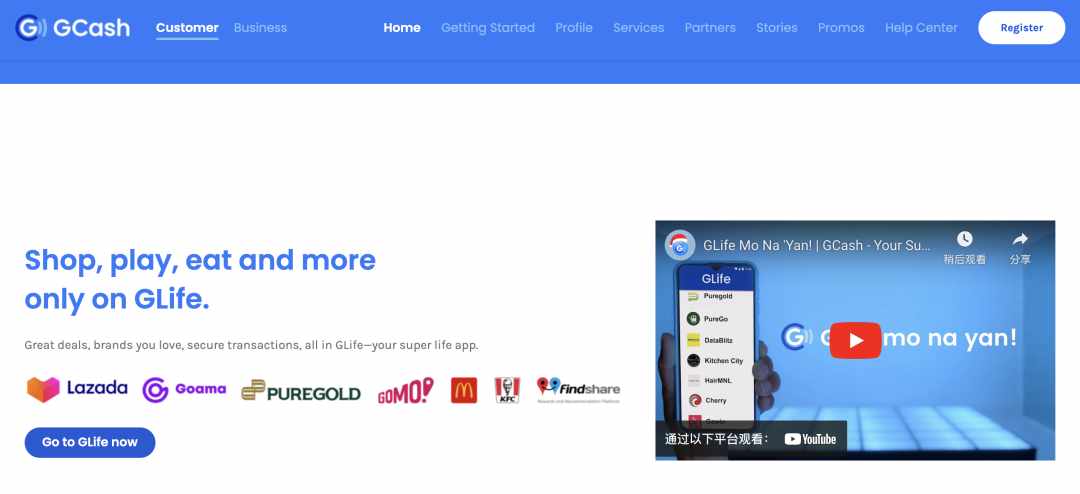This screenshot has height=494, width=1080.
Task: Click the Register button
Action: (x=1021, y=28)
